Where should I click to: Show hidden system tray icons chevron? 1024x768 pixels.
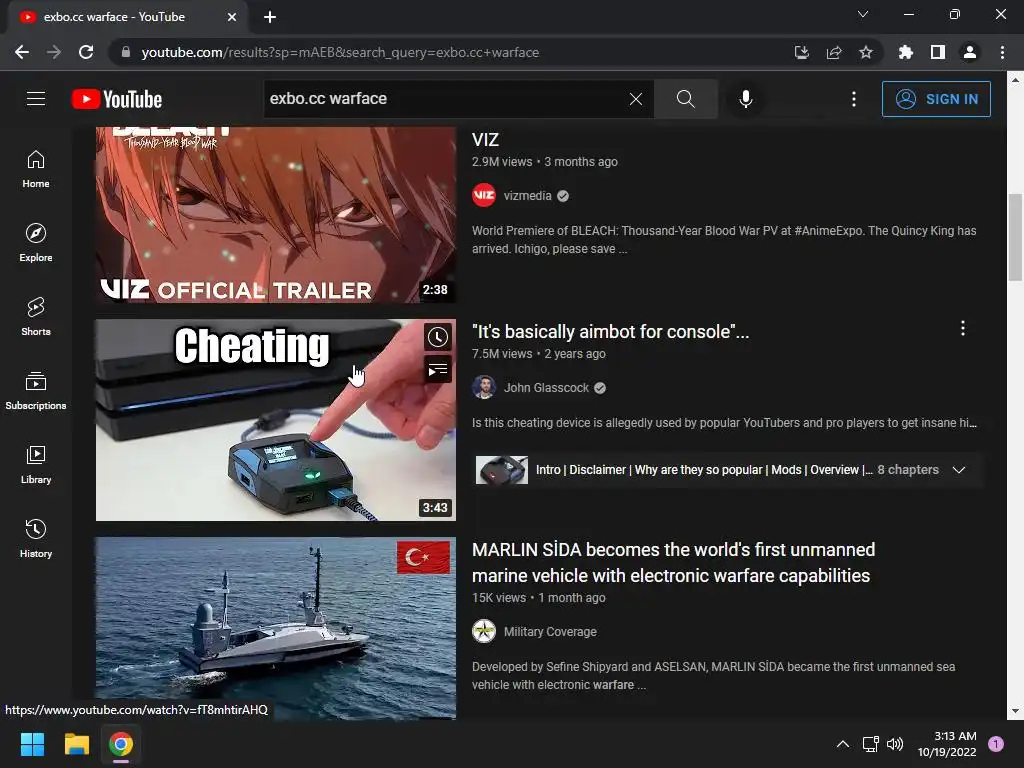click(843, 744)
